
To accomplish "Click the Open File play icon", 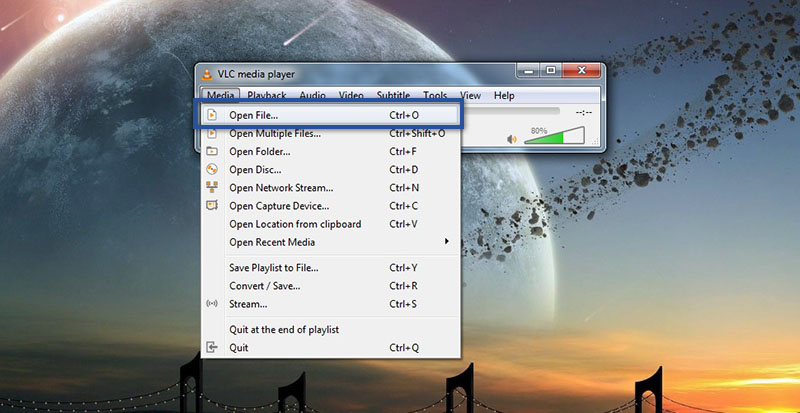I will pyautogui.click(x=212, y=116).
